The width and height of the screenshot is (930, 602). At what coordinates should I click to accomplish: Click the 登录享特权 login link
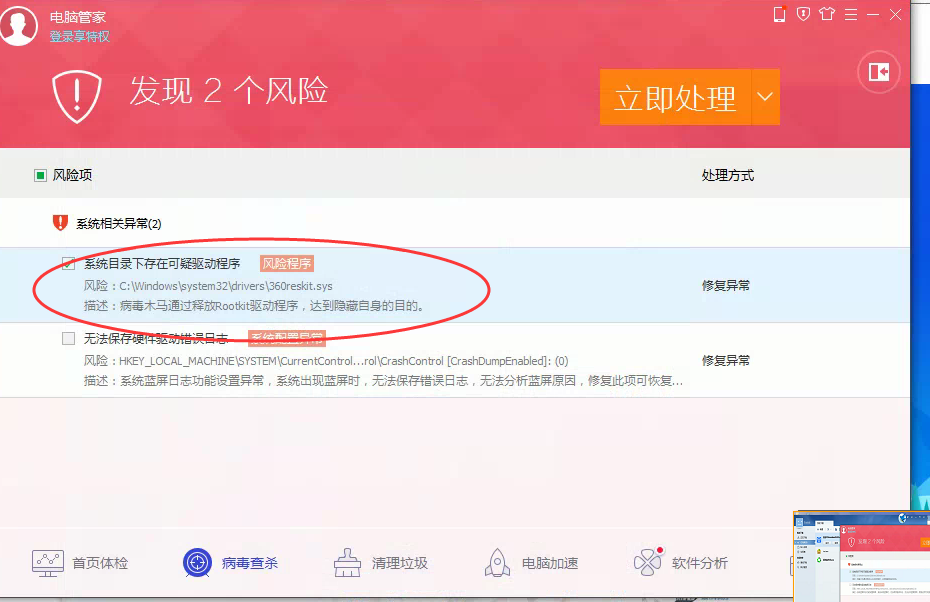pyautogui.click(x=80, y=37)
